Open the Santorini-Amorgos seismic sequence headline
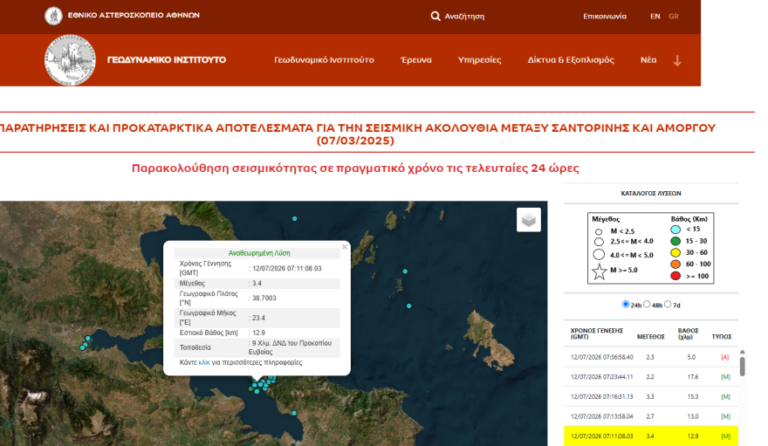The height and width of the screenshot is (446, 768). pyautogui.click(x=356, y=134)
